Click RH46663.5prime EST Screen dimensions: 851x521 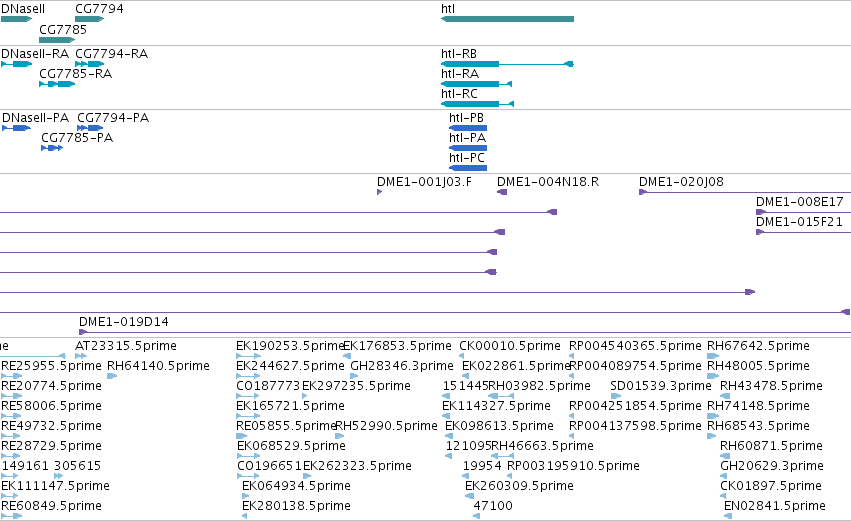(x=502, y=456)
